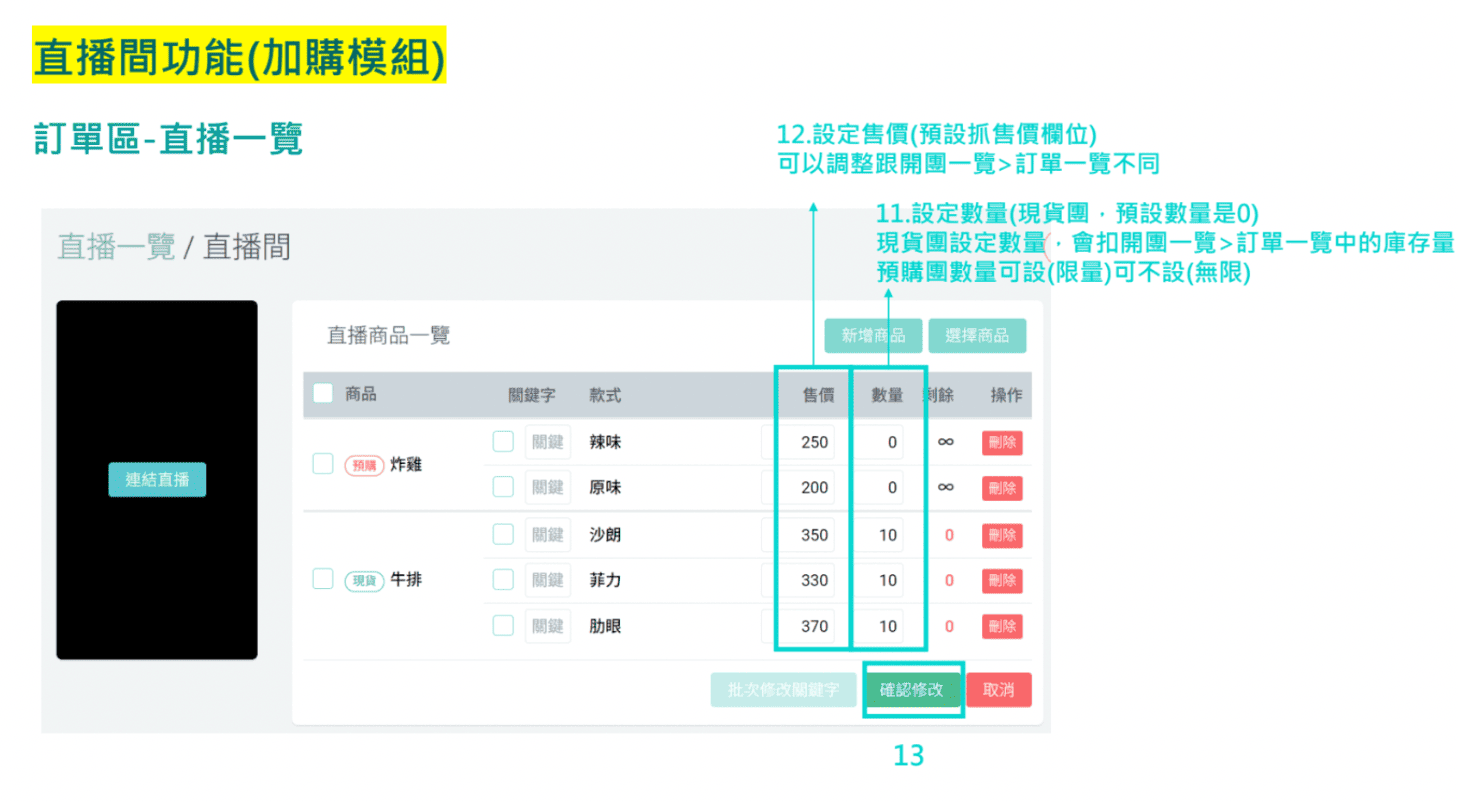Click the 直播商品一覽 panel title
Image resolution: width=1458 pixels, height=802 pixels.
[x=389, y=336]
